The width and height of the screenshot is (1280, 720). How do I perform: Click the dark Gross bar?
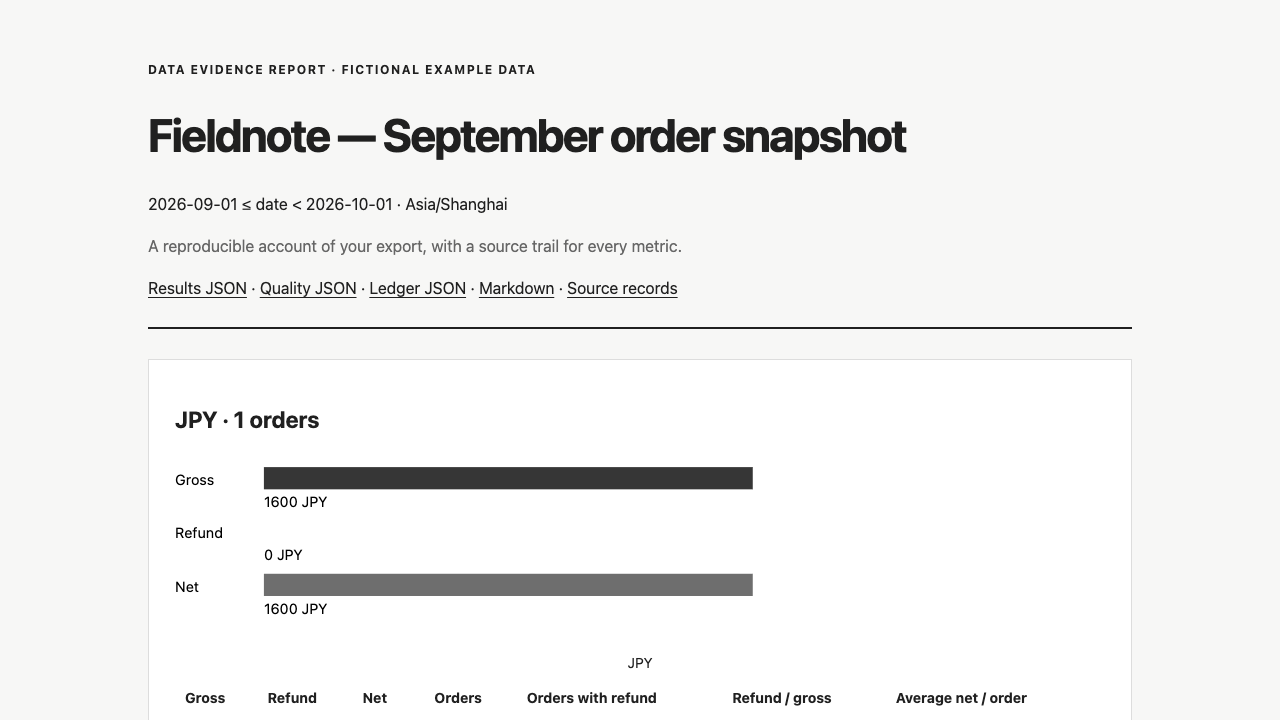click(x=508, y=478)
